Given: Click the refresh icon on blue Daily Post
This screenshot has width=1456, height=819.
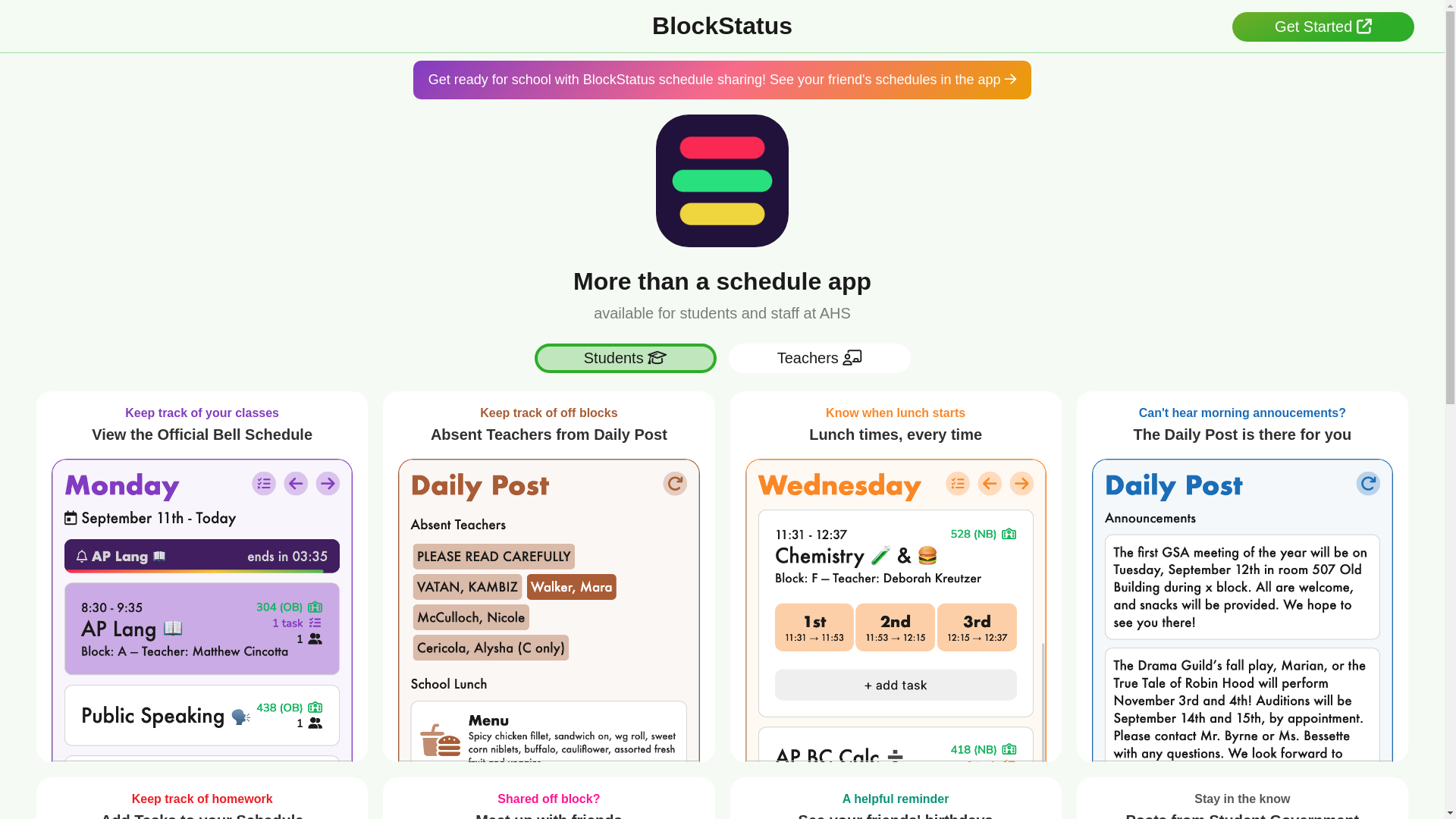Looking at the screenshot, I should click(x=1367, y=484).
